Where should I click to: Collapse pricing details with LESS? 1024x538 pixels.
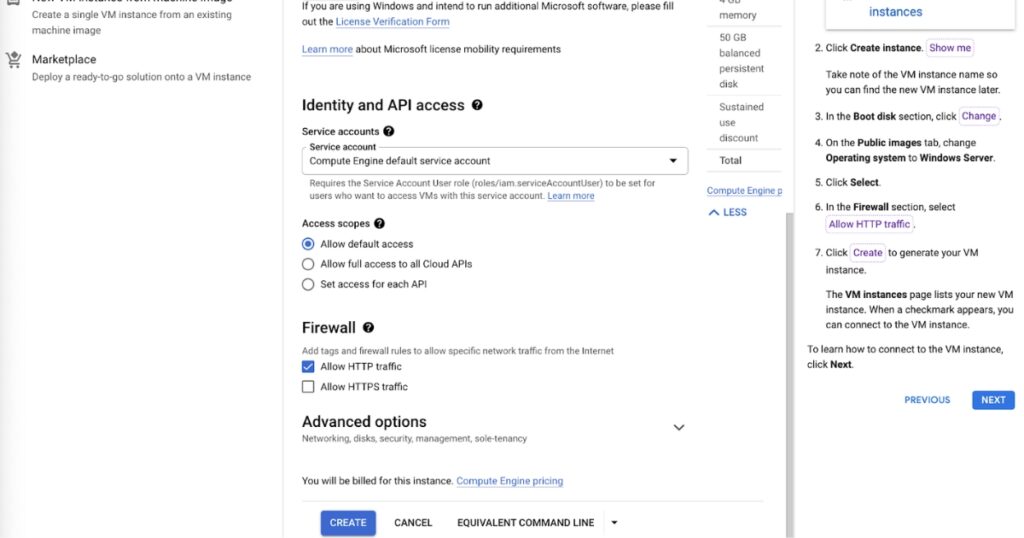coord(727,212)
